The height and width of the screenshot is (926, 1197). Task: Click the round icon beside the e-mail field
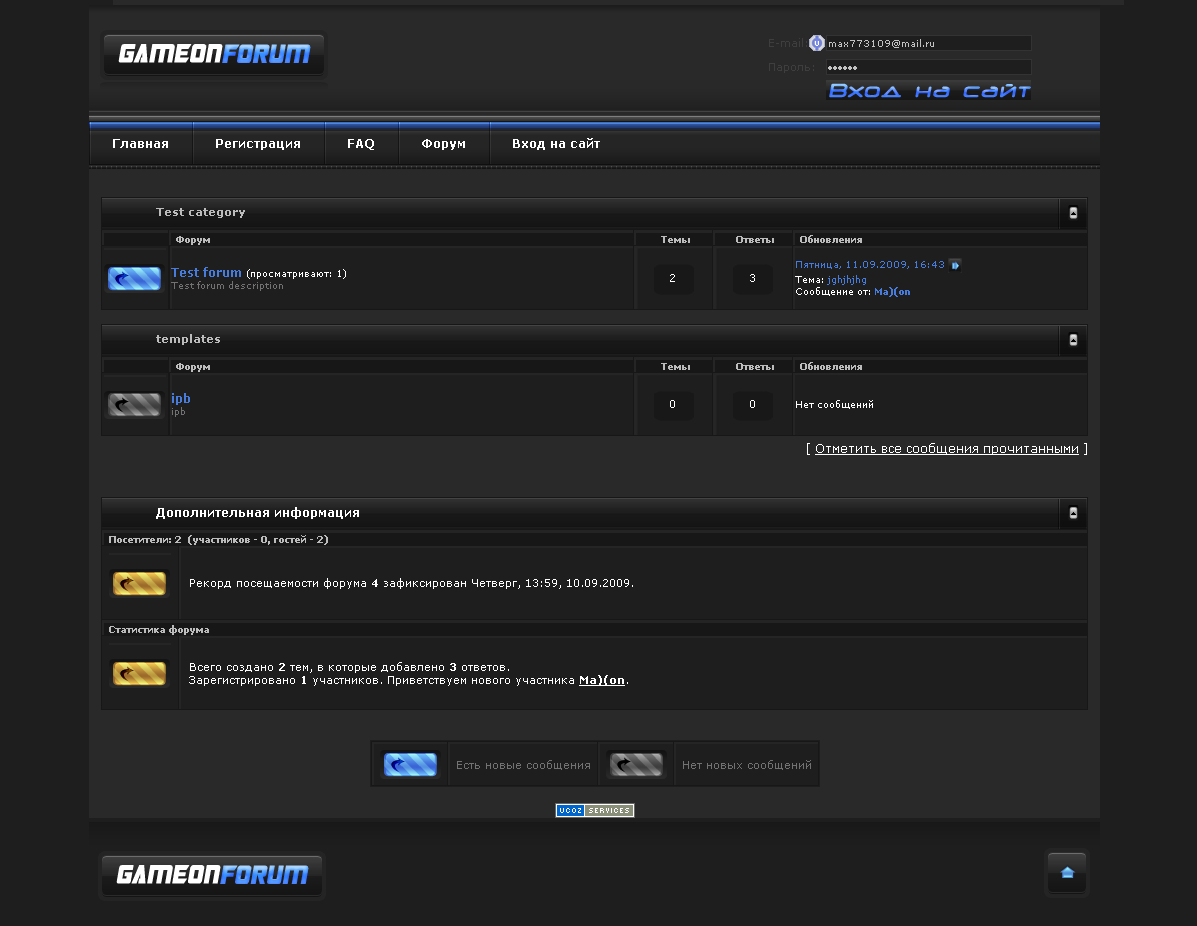[x=816, y=43]
